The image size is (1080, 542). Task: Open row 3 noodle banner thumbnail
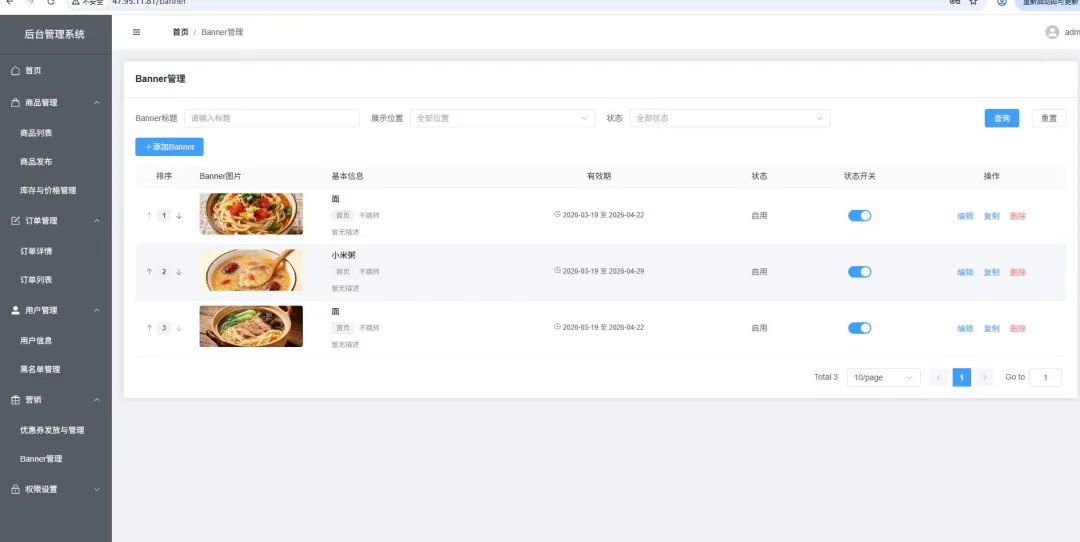click(x=251, y=326)
